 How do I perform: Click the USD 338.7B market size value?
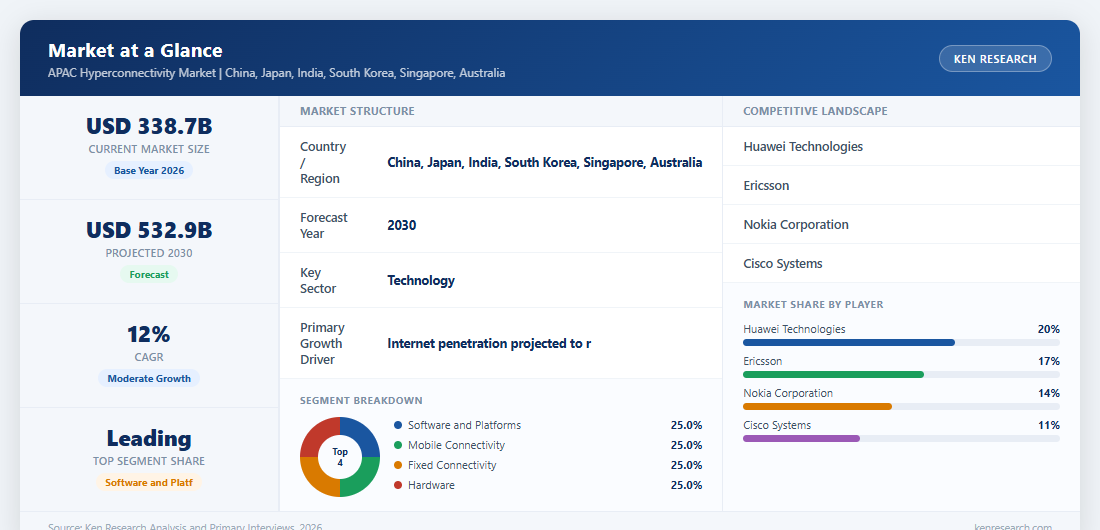149,126
